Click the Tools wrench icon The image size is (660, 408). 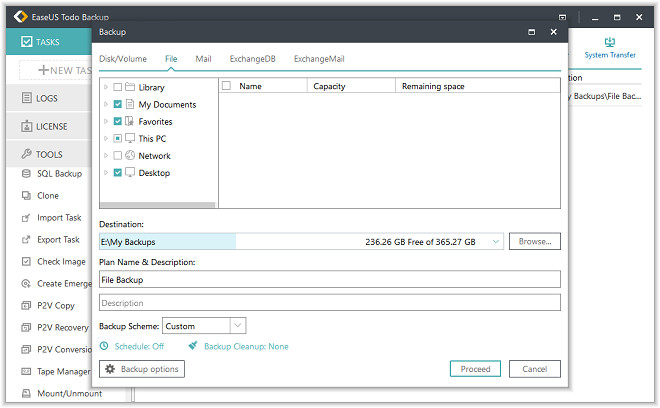[27, 154]
